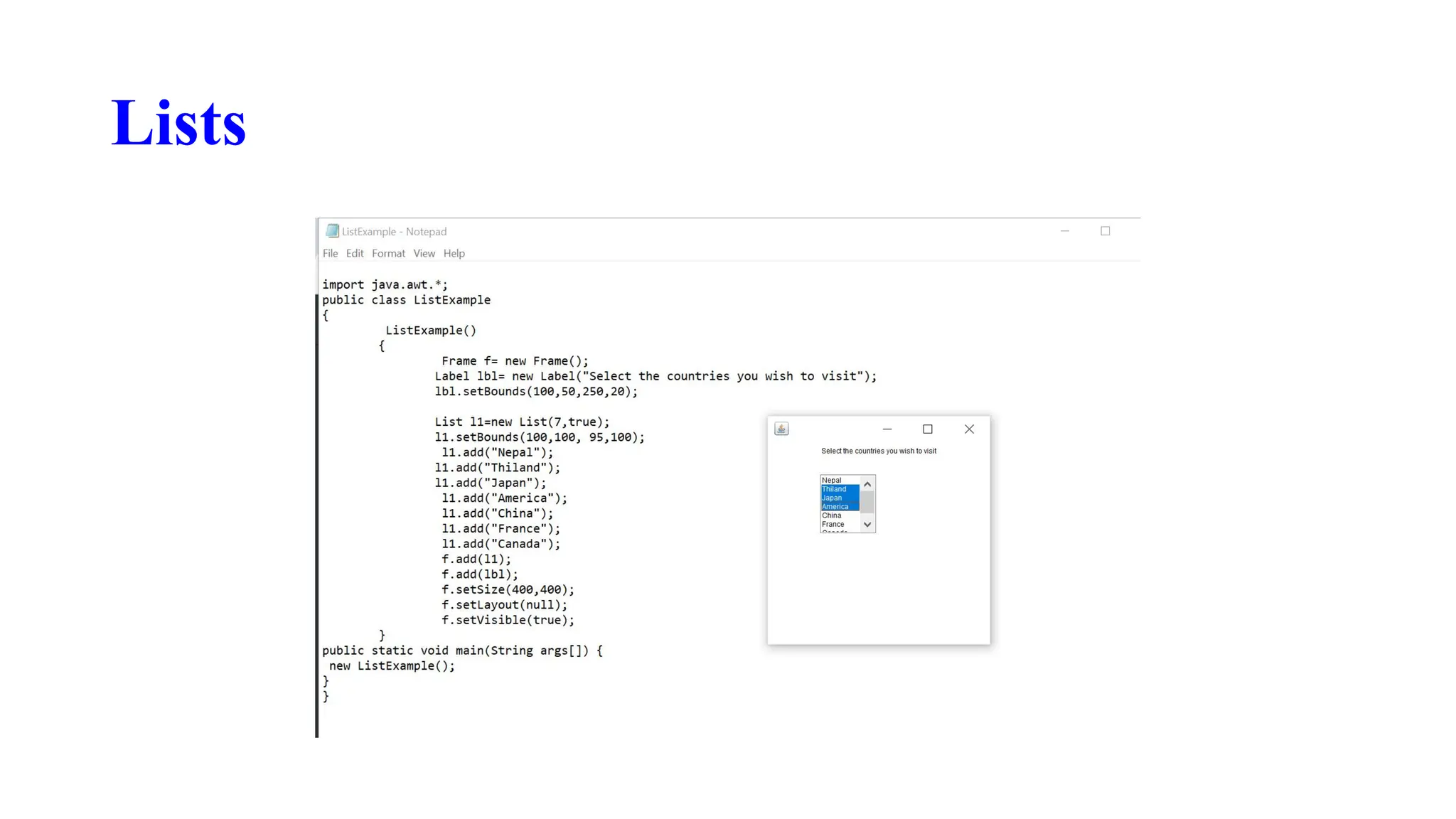Deselect America in the country list

click(x=835, y=507)
